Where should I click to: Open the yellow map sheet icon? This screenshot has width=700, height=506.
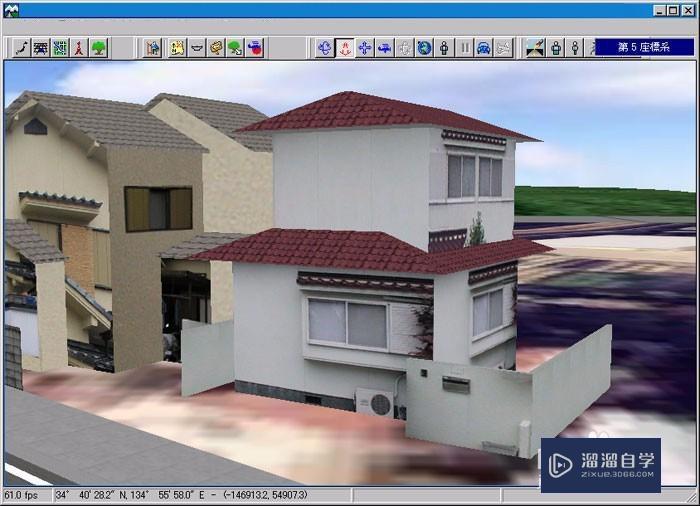coord(177,48)
